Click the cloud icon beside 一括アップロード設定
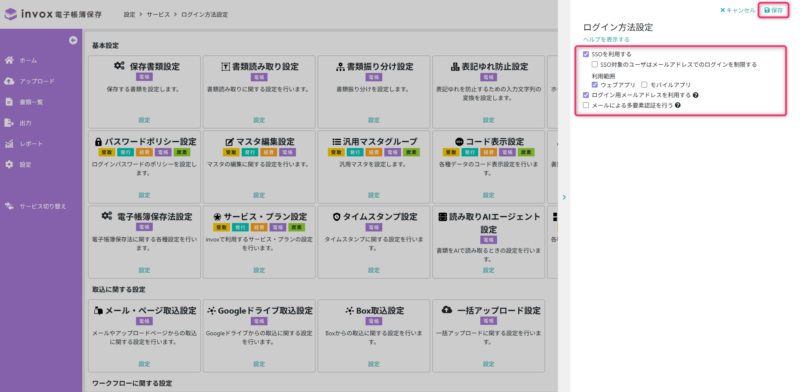The height and width of the screenshot is (392, 800). [x=447, y=310]
